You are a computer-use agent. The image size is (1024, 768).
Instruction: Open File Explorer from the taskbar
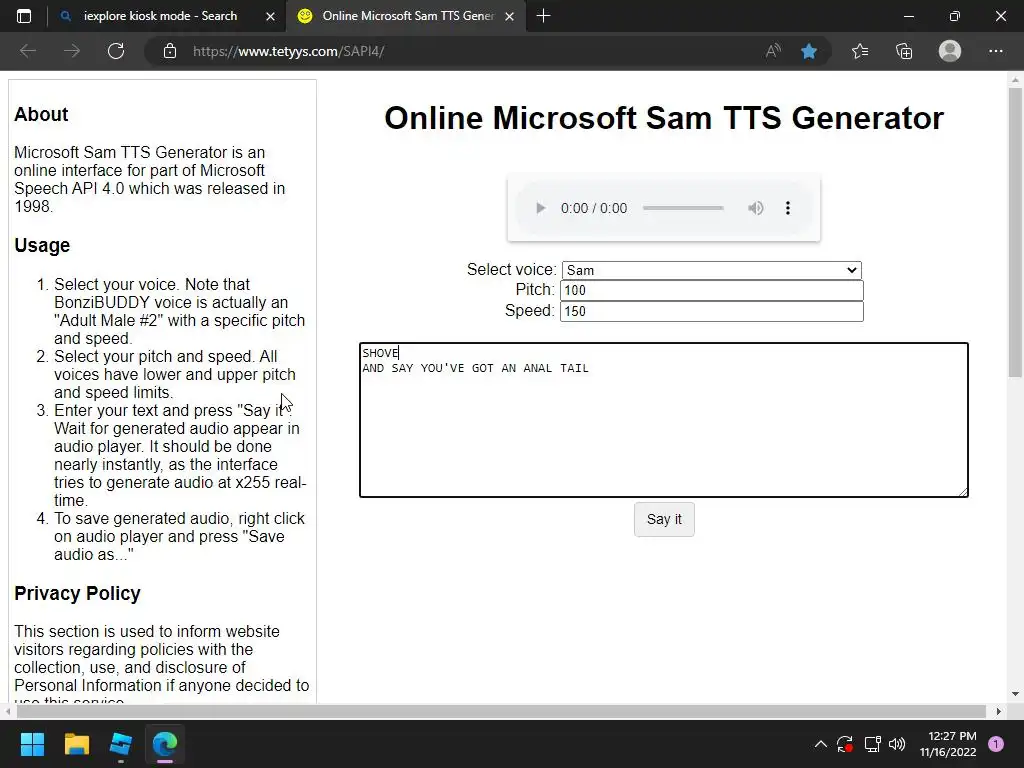76,744
